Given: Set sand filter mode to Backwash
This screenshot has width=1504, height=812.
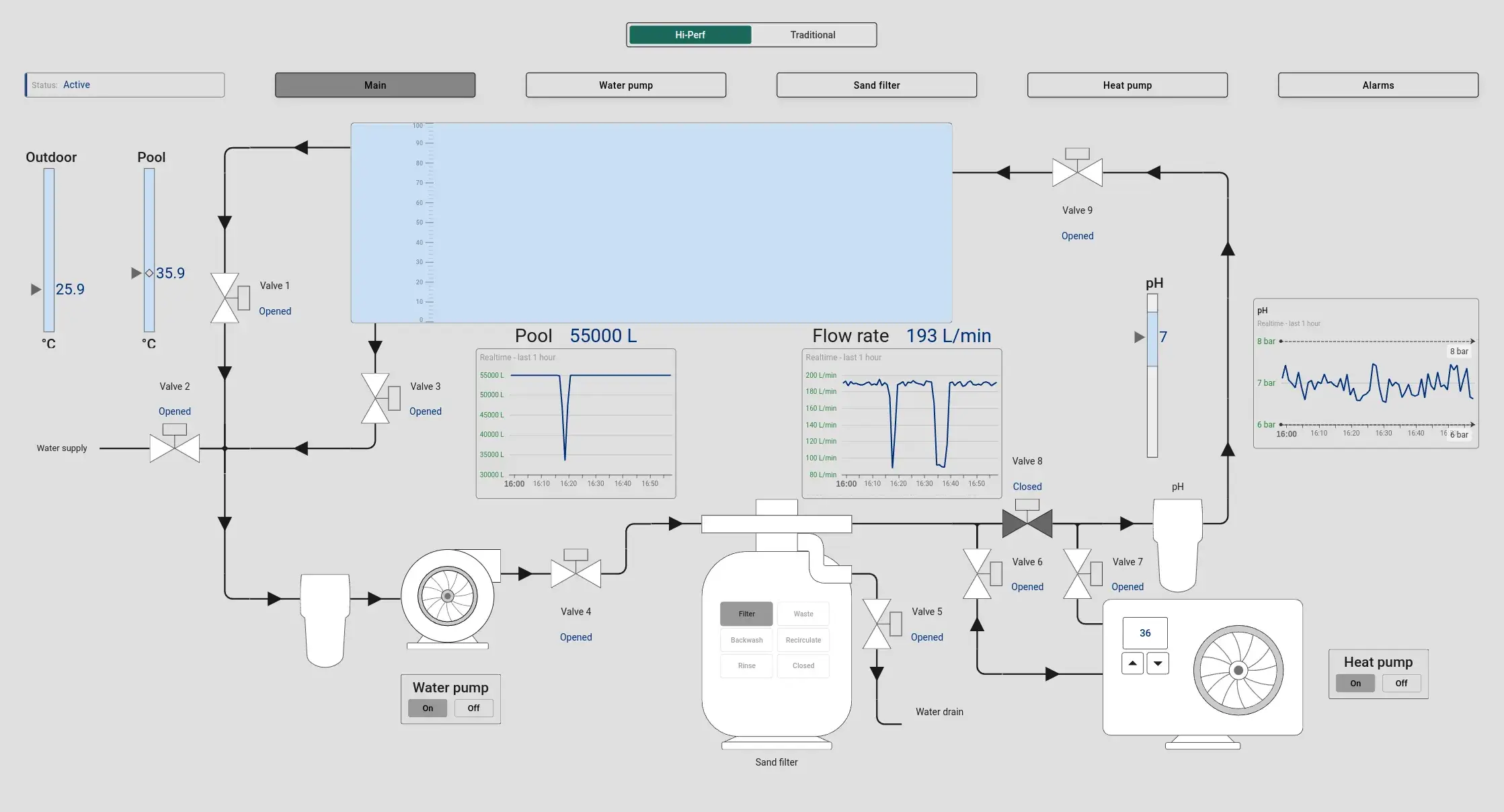Looking at the screenshot, I should [x=746, y=640].
